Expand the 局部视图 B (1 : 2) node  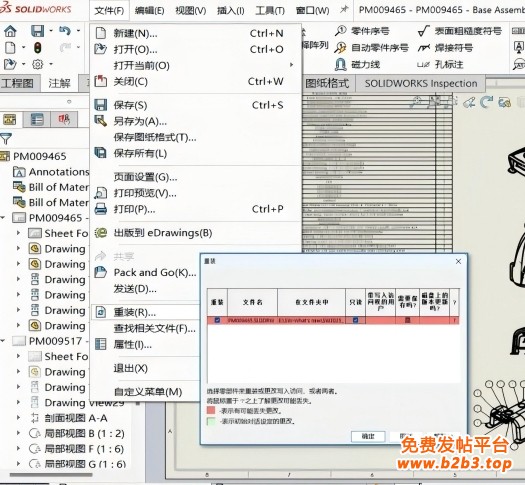pos(18,433)
